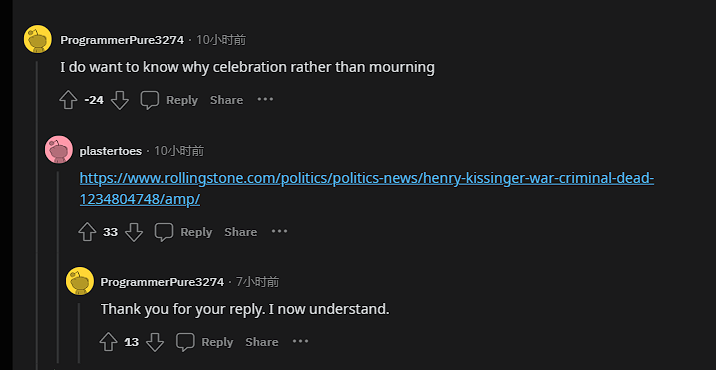Image resolution: width=716 pixels, height=370 pixels.
Task: Collapse the thread line under plastertoes' comment
Action: tap(58, 267)
